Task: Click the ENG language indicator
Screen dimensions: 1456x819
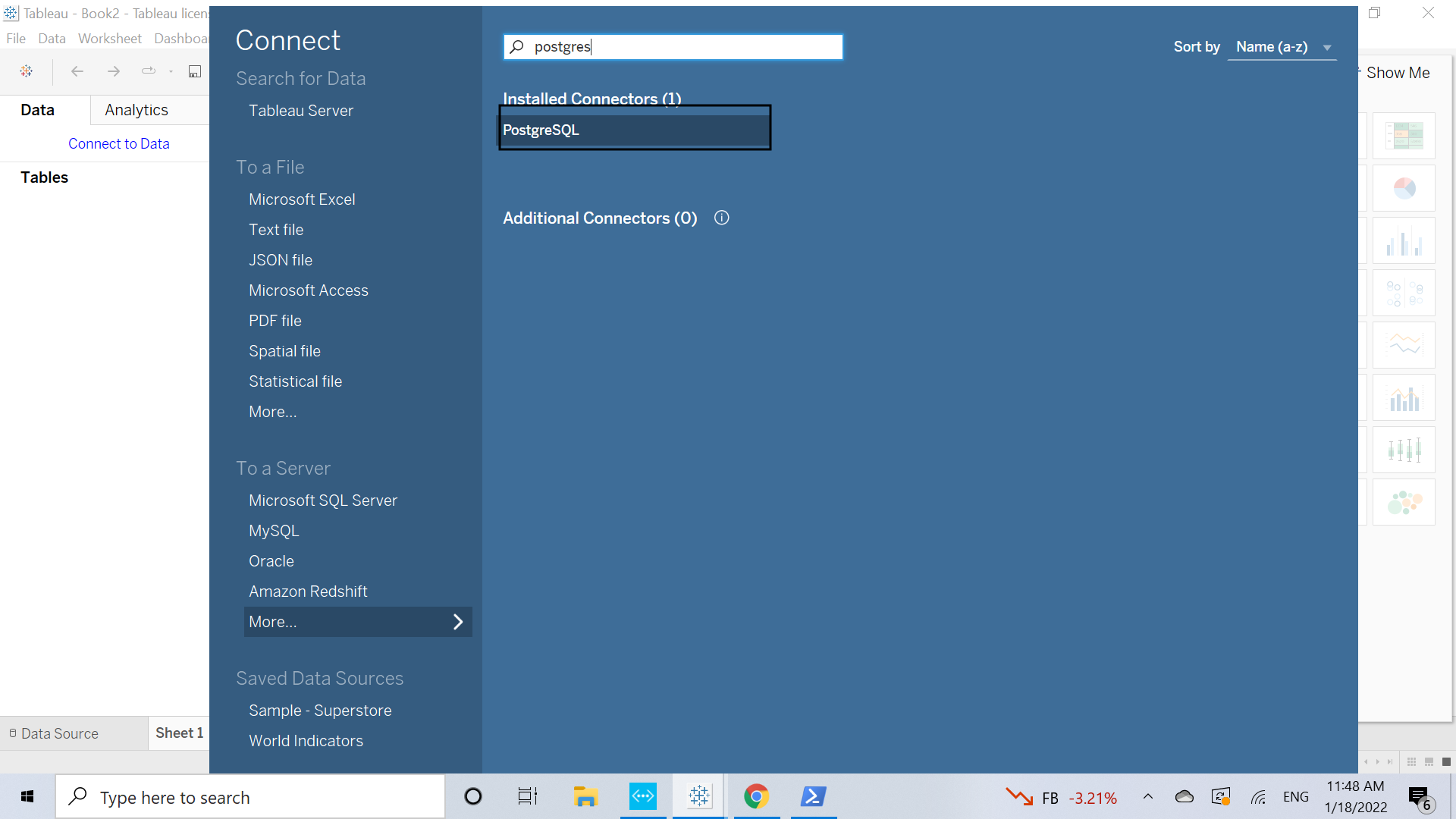Action: (1296, 797)
